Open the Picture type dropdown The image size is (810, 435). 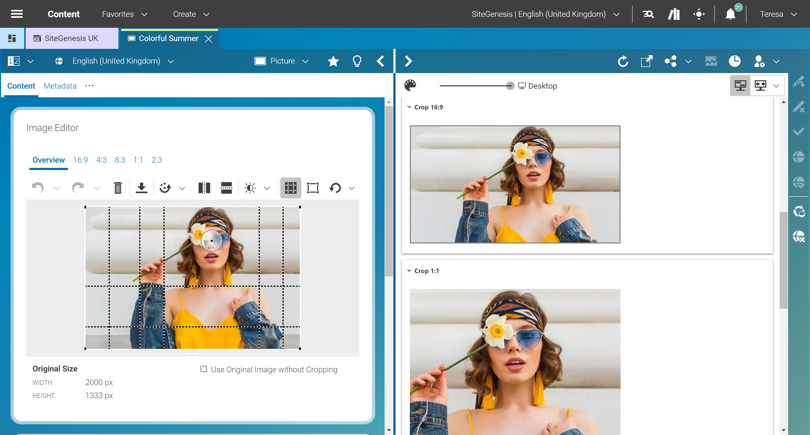281,61
